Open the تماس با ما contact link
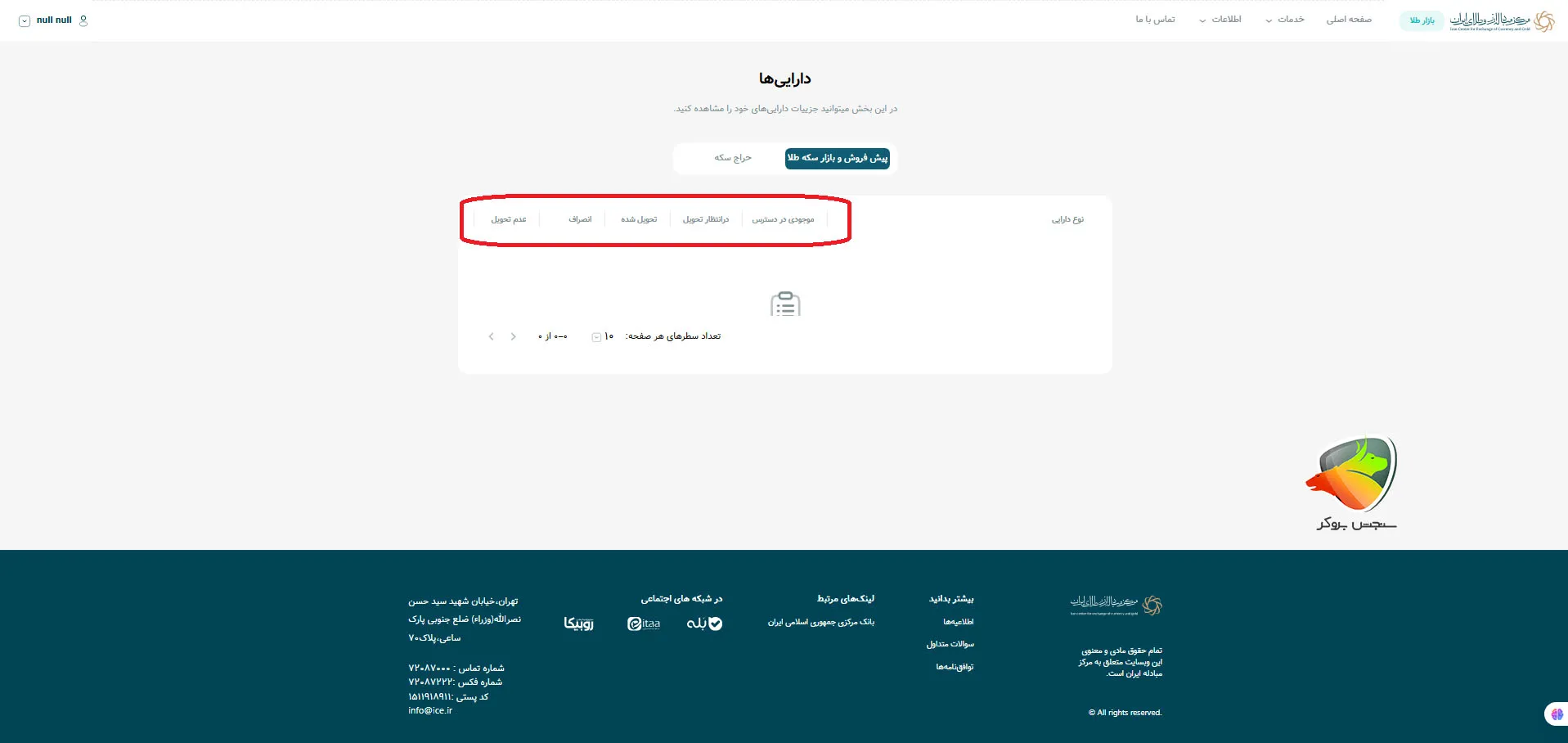The image size is (1568, 743). [x=1155, y=19]
